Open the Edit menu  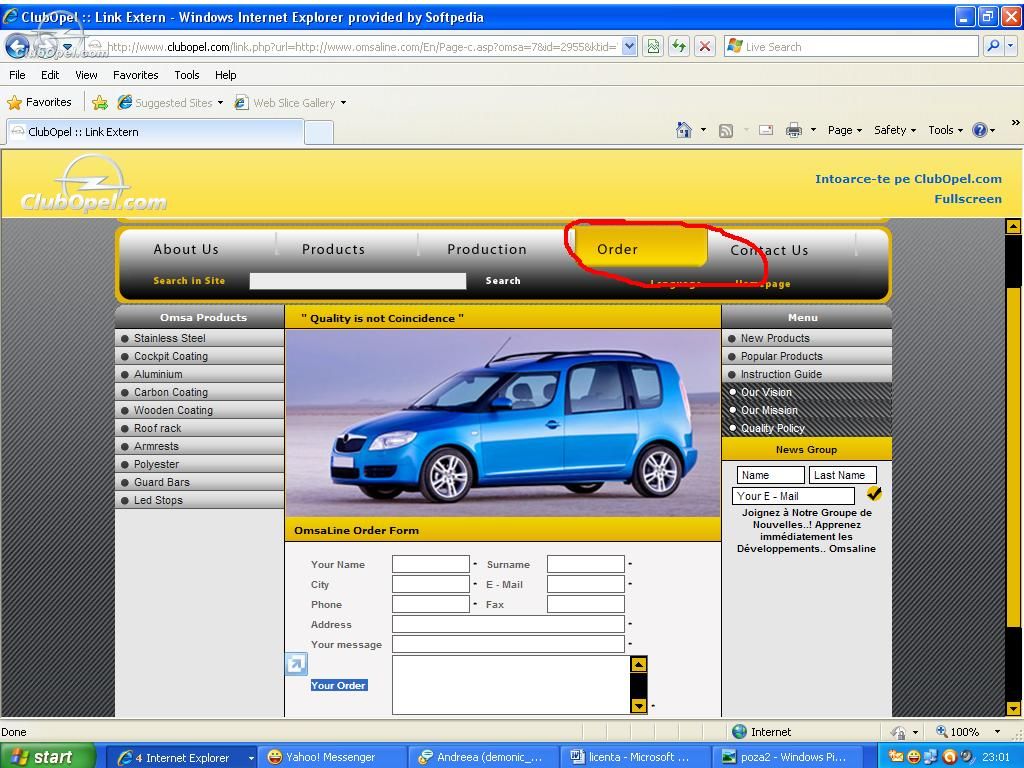pyautogui.click(x=50, y=75)
